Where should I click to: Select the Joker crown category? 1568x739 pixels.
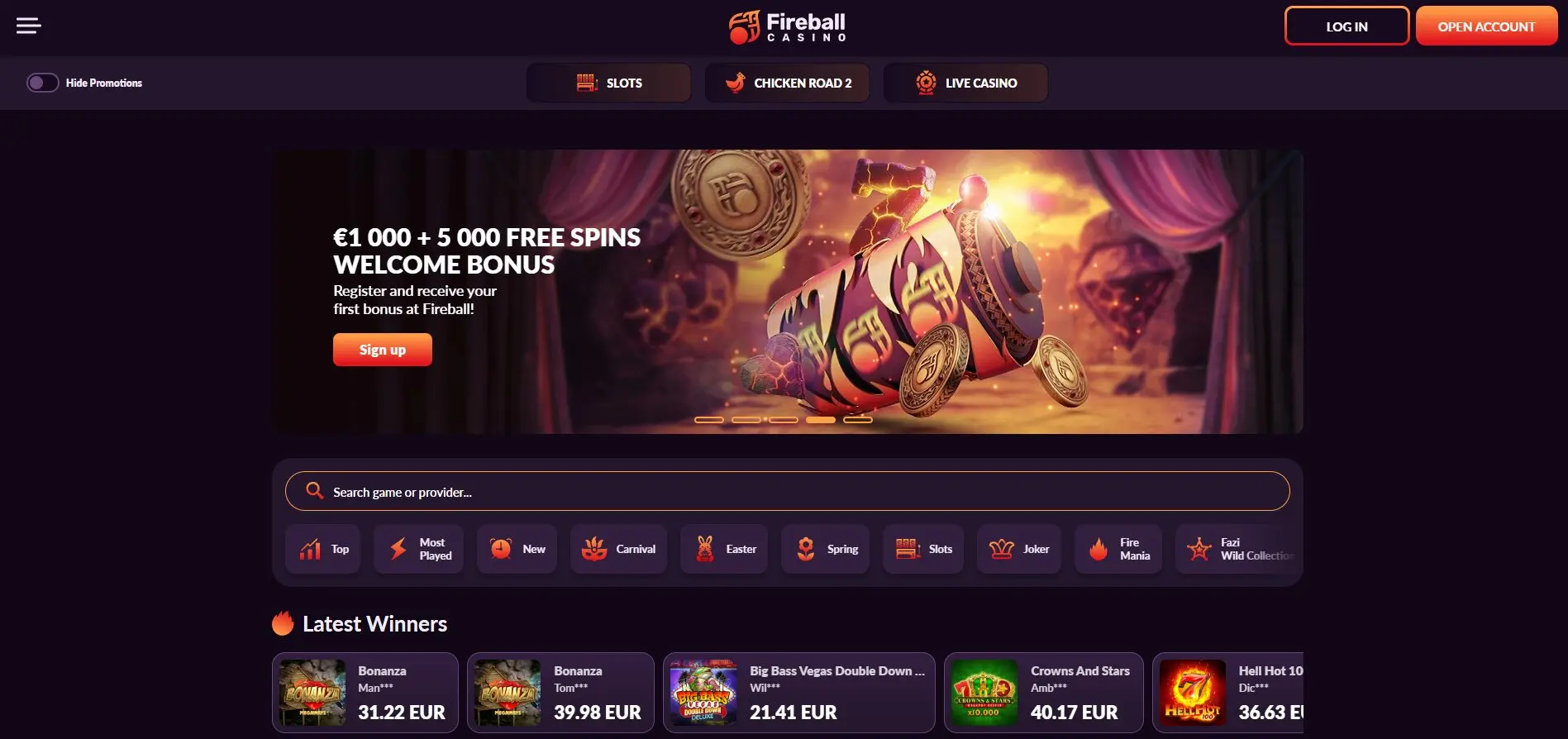coord(1019,549)
